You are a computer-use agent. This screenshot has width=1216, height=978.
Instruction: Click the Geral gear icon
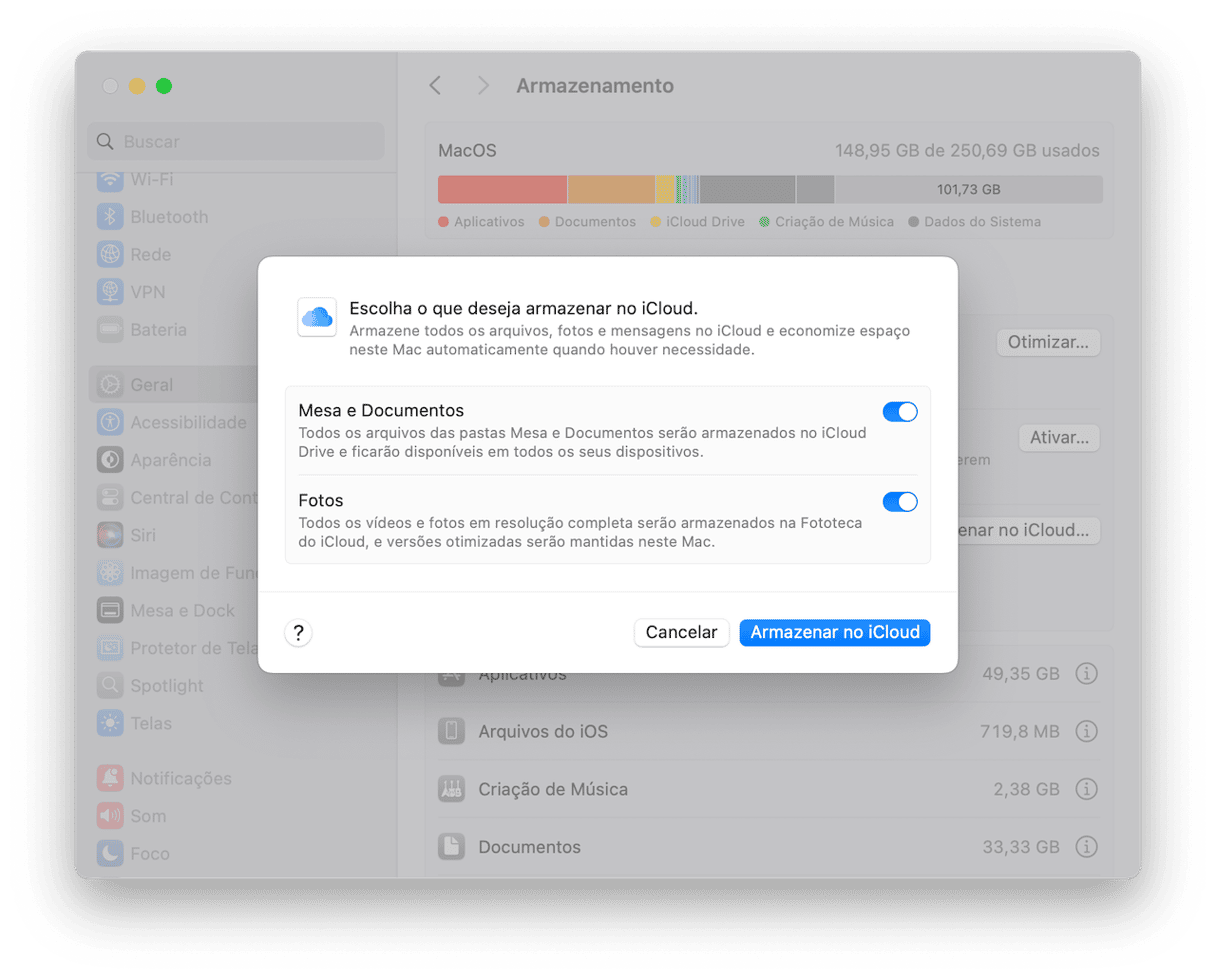coord(110,385)
